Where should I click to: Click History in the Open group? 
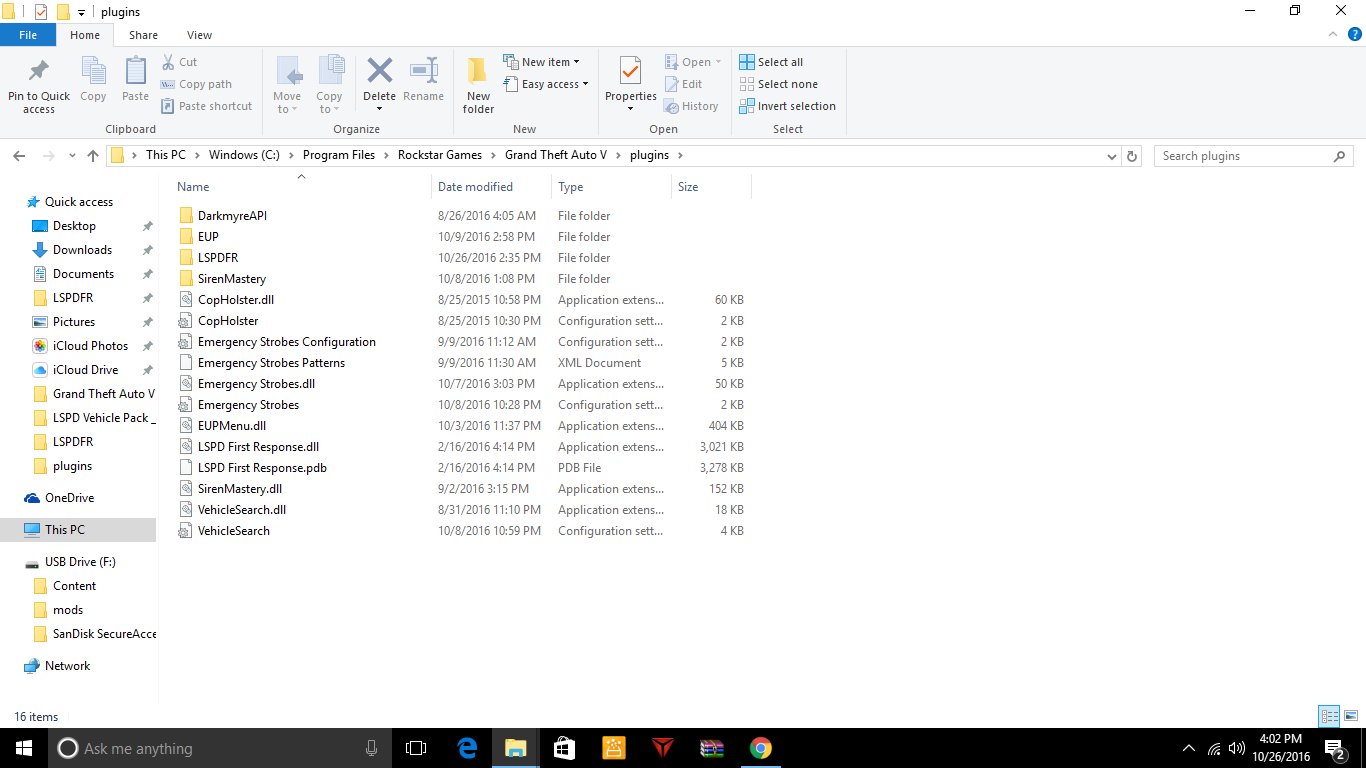(691, 106)
